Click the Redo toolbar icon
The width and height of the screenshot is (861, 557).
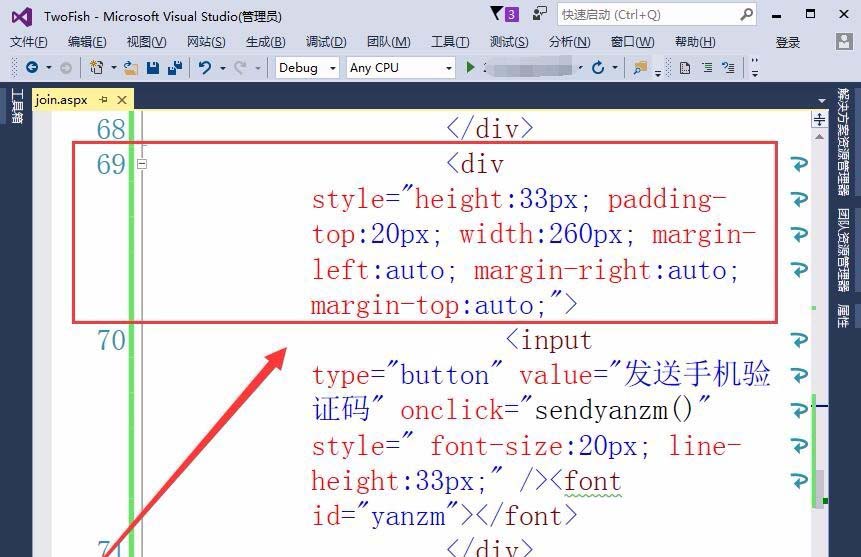(241, 68)
